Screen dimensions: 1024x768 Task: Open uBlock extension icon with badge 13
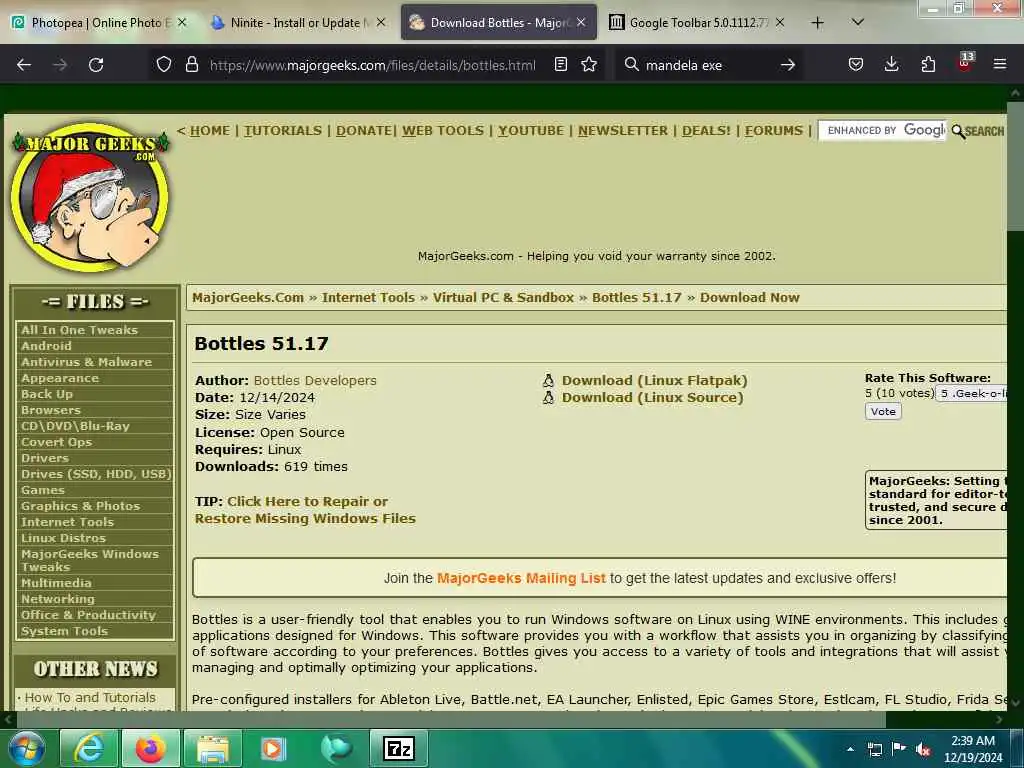(x=965, y=63)
